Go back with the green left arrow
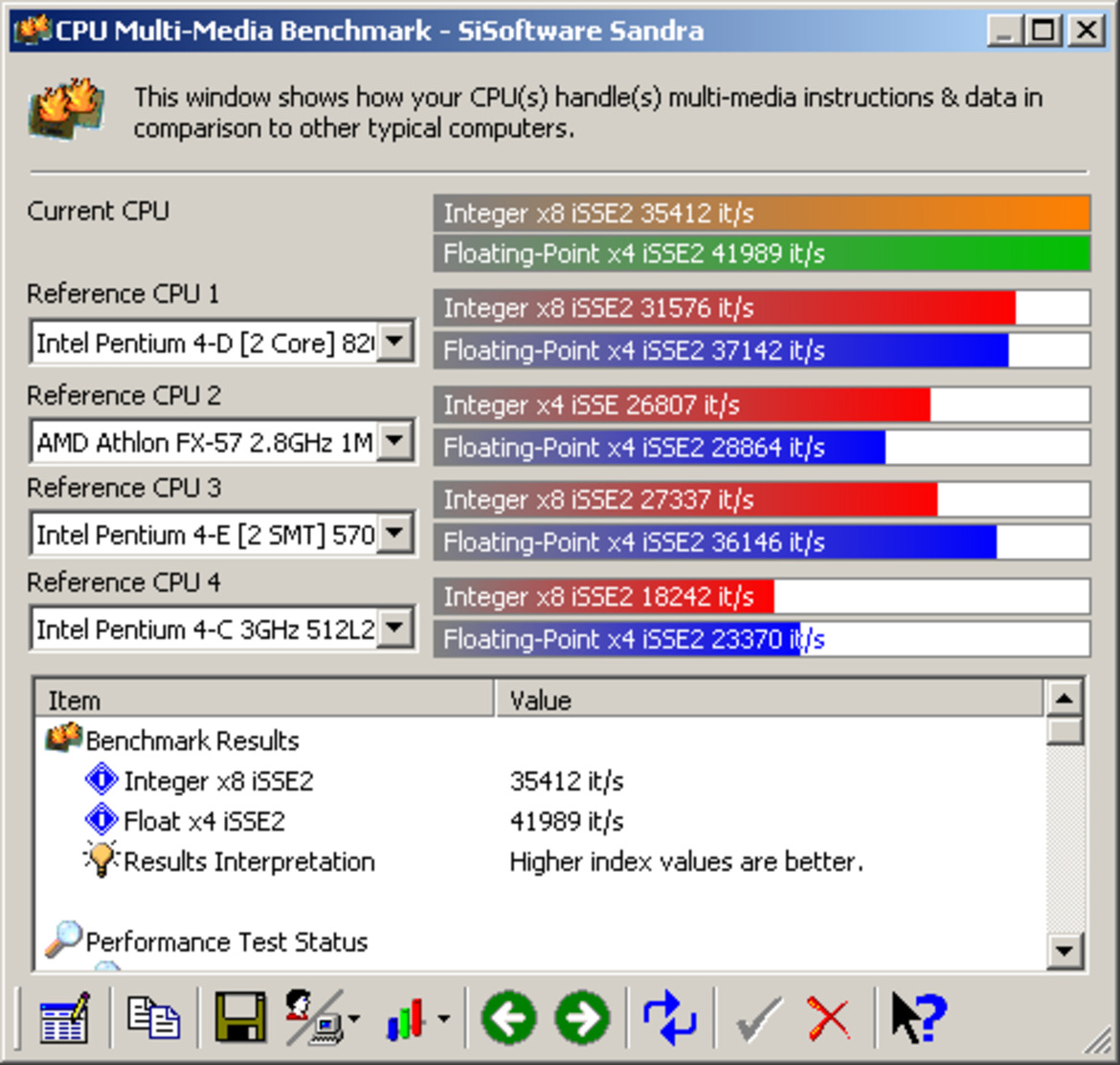The width and height of the screenshot is (1120, 1065). tap(508, 1018)
